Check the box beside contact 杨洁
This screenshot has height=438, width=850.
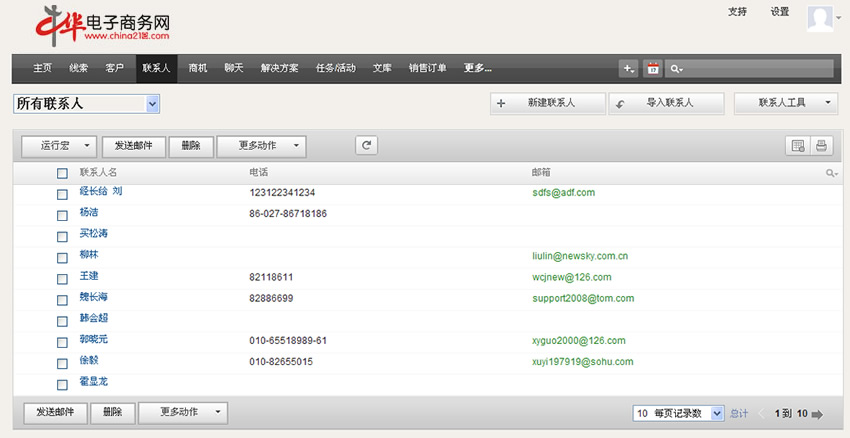point(62,215)
